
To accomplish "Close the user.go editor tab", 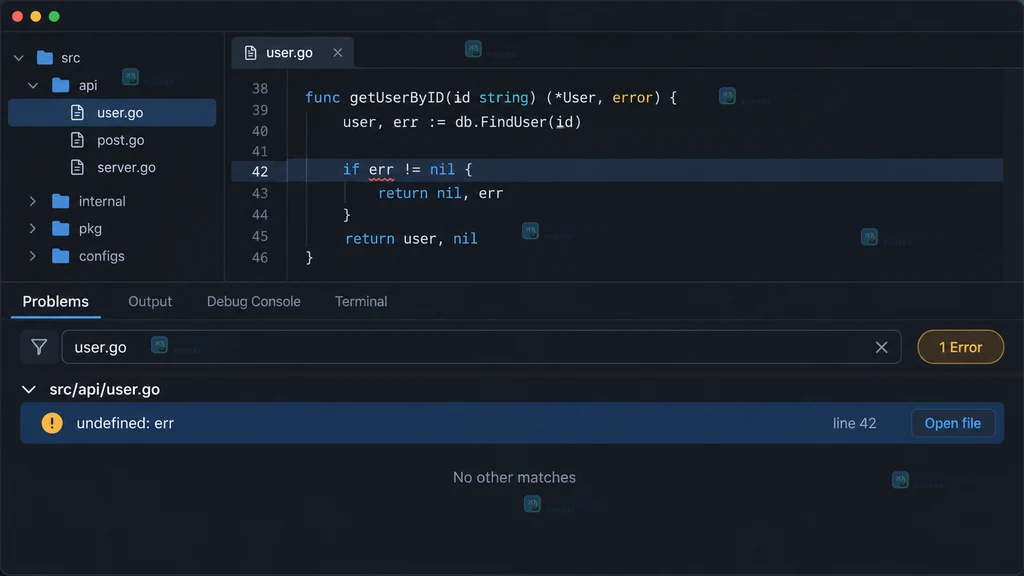I will (338, 53).
